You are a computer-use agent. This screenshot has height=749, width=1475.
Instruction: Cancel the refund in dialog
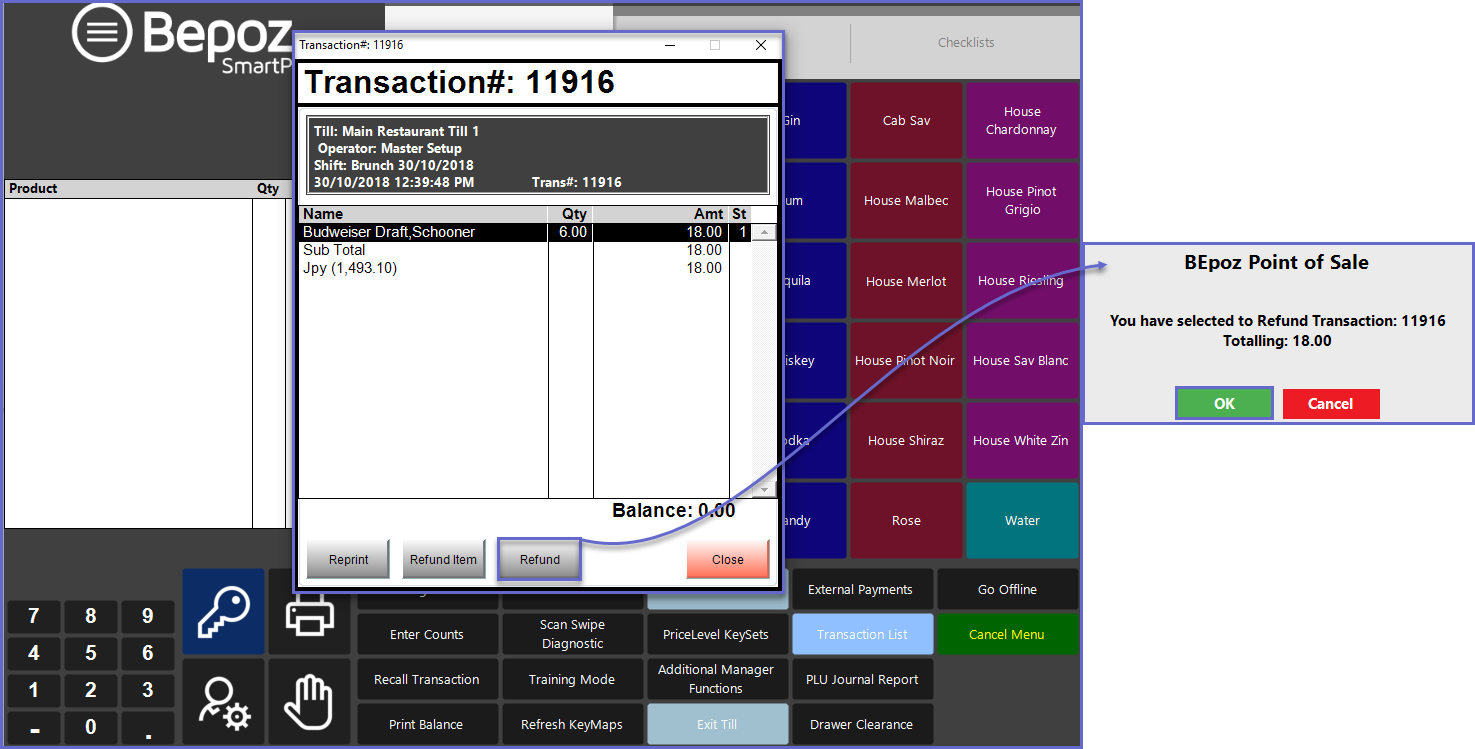point(1330,404)
